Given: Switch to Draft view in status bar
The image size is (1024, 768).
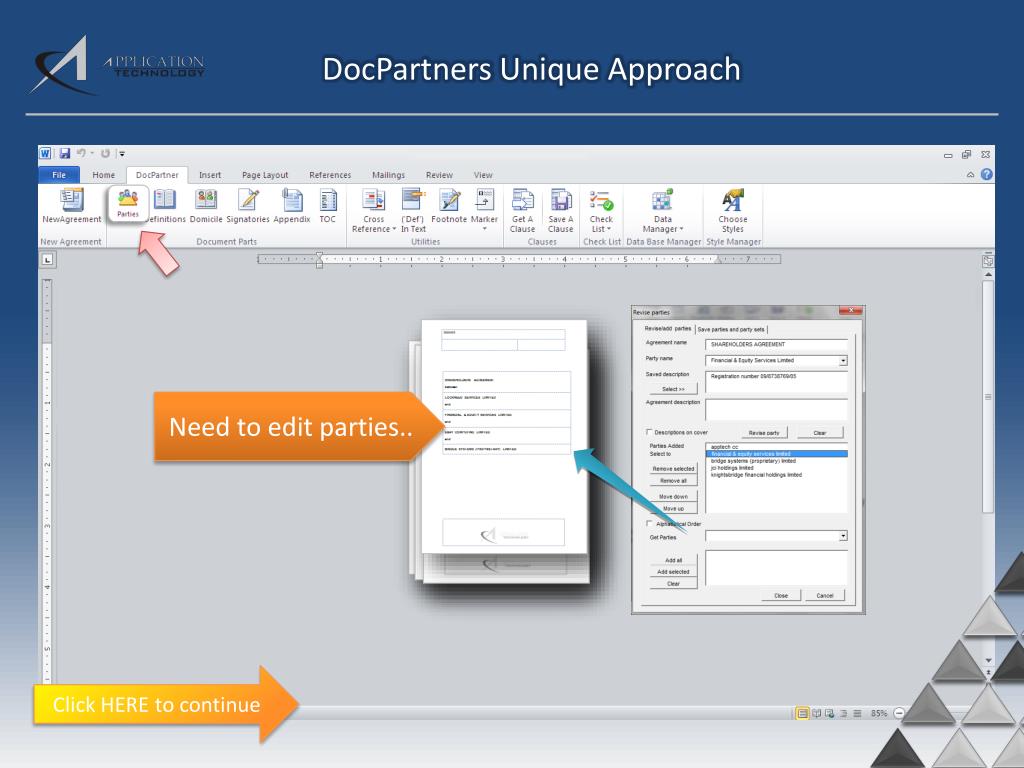Looking at the screenshot, I should pyautogui.click(x=857, y=713).
